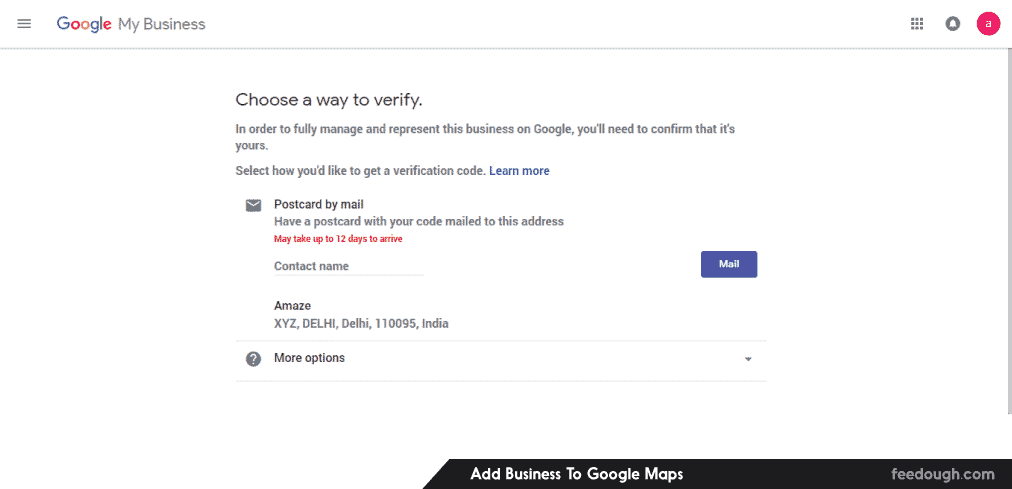
Task: Open the notifications bell
Action: point(953,24)
